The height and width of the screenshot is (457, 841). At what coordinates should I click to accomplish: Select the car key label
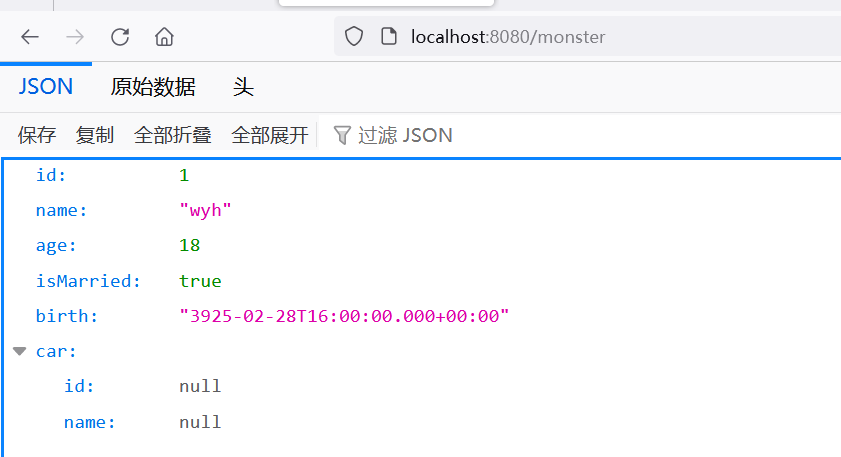click(56, 351)
